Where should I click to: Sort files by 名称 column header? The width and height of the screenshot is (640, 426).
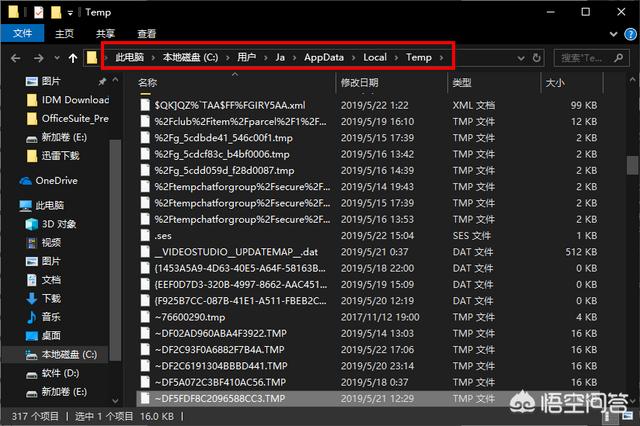[x=148, y=83]
